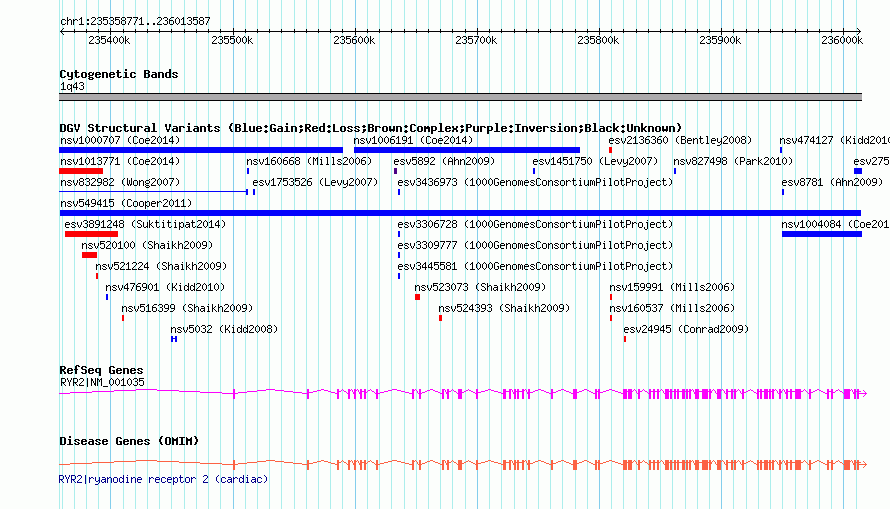Click nsv159991 (Mills2006) label
The width and height of the screenshot is (890, 509).
pyautogui.click(x=672, y=287)
